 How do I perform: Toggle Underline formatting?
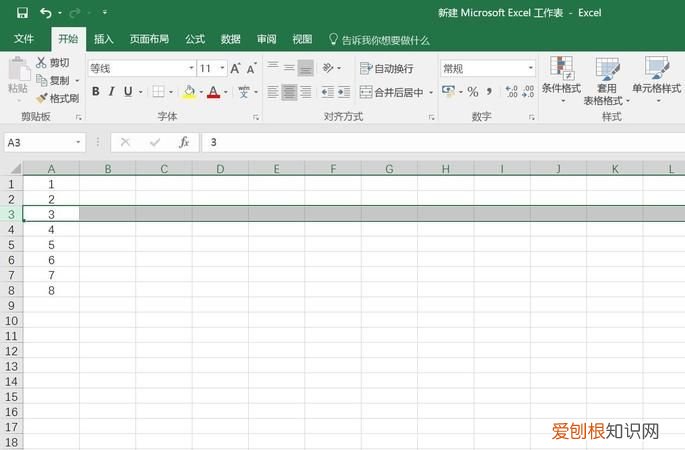click(128, 92)
